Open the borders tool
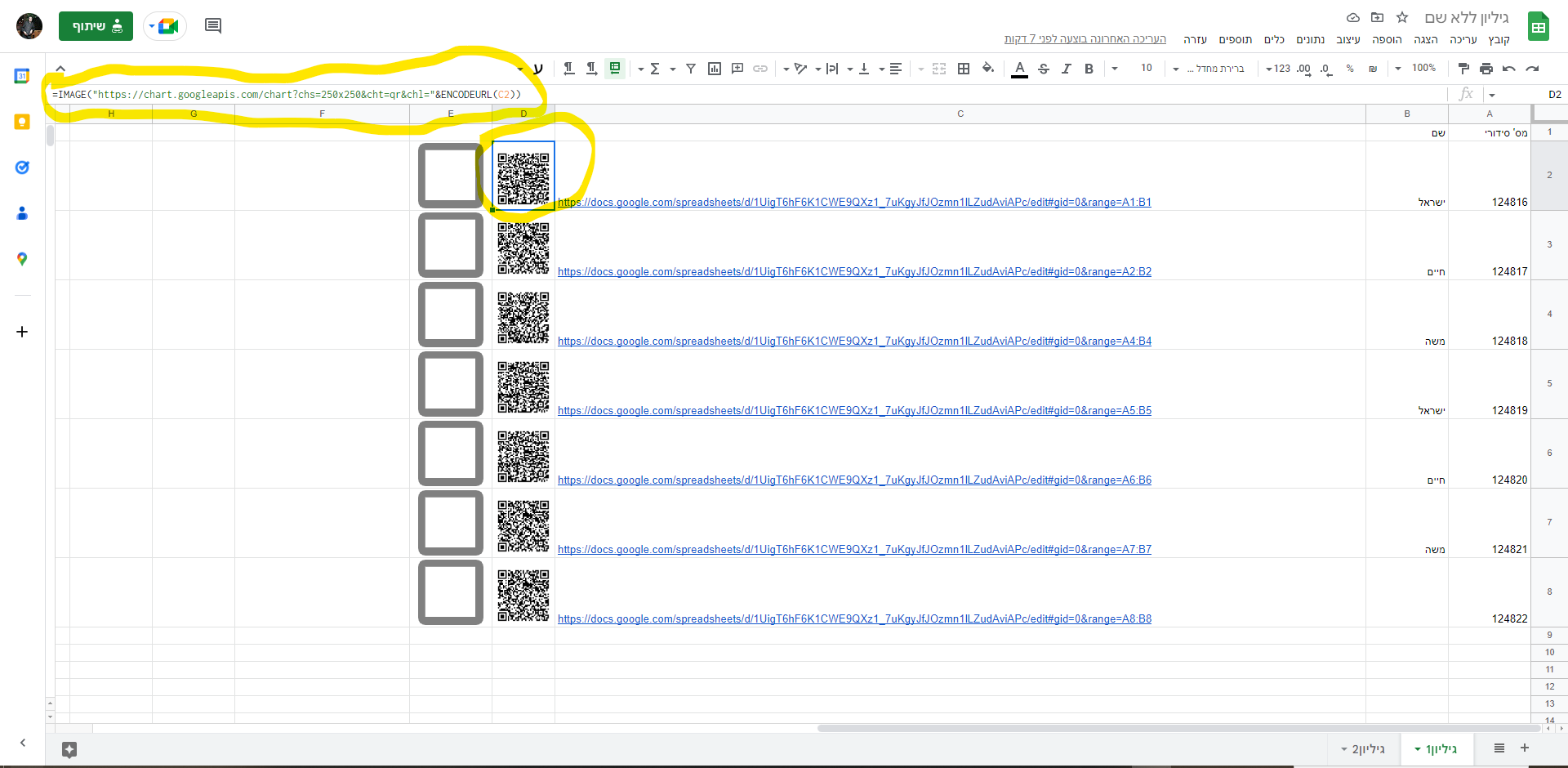 point(964,69)
